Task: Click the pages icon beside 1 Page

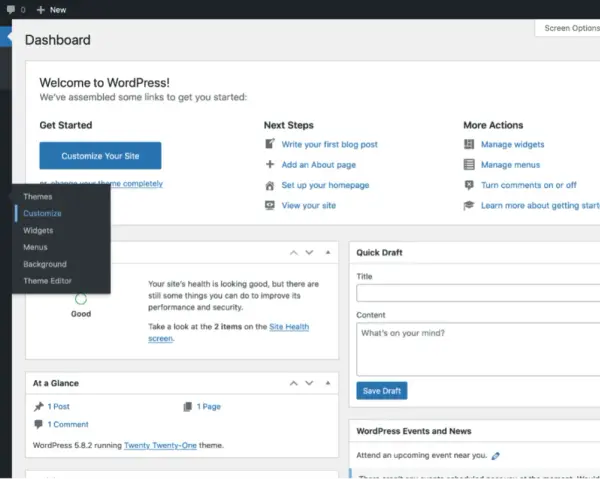Action: 188,407
